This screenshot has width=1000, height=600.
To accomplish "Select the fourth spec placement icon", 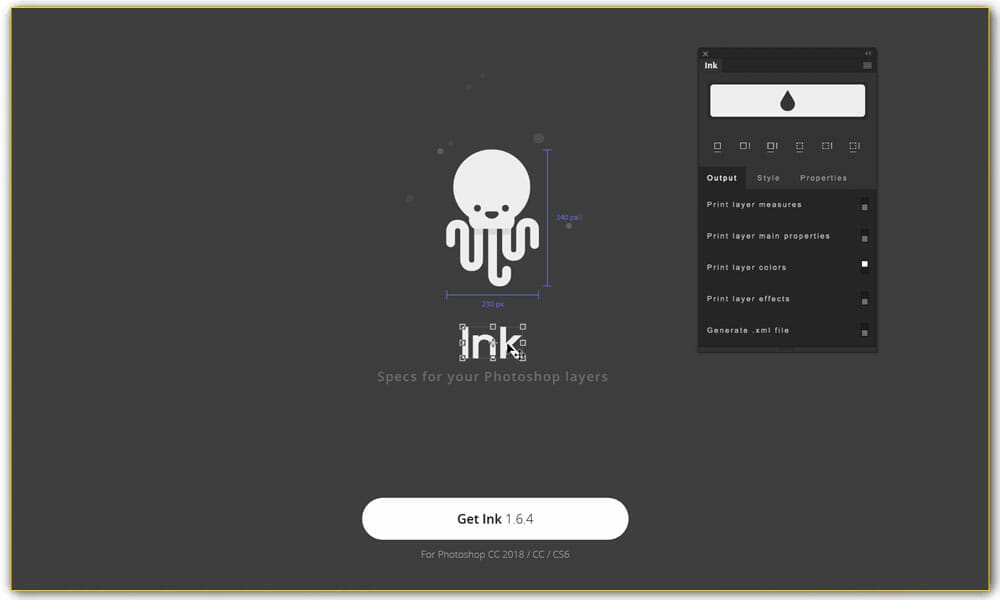I will [x=799, y=145].
